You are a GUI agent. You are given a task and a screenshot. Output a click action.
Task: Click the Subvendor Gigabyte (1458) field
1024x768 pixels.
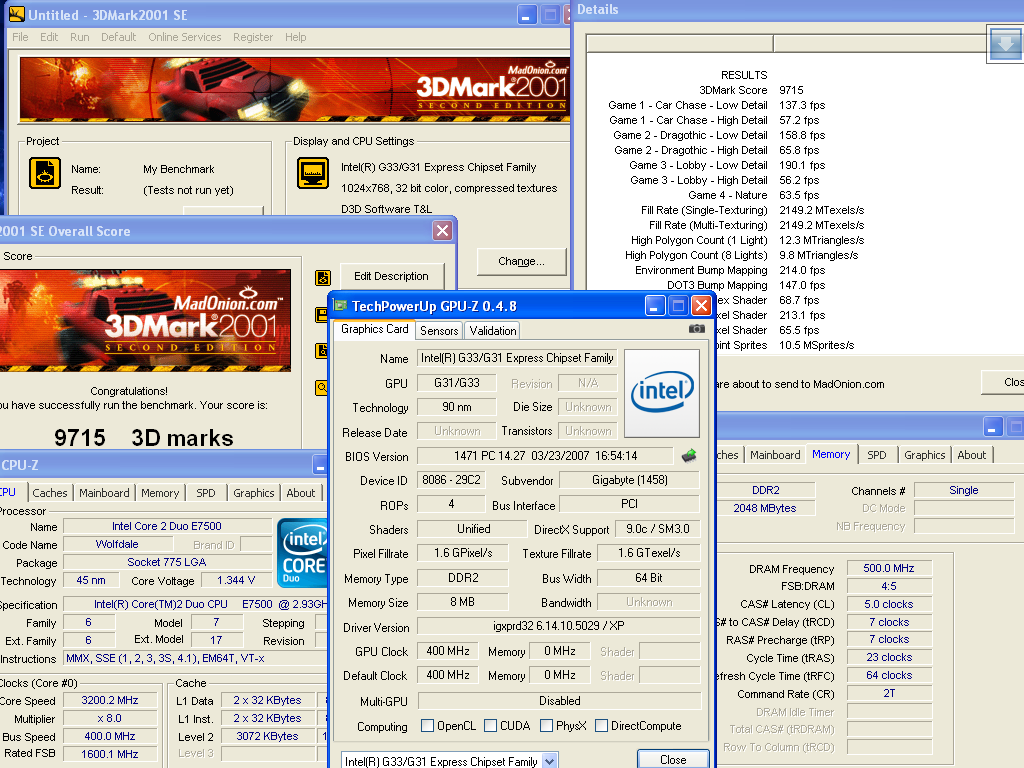coord(630,480)
